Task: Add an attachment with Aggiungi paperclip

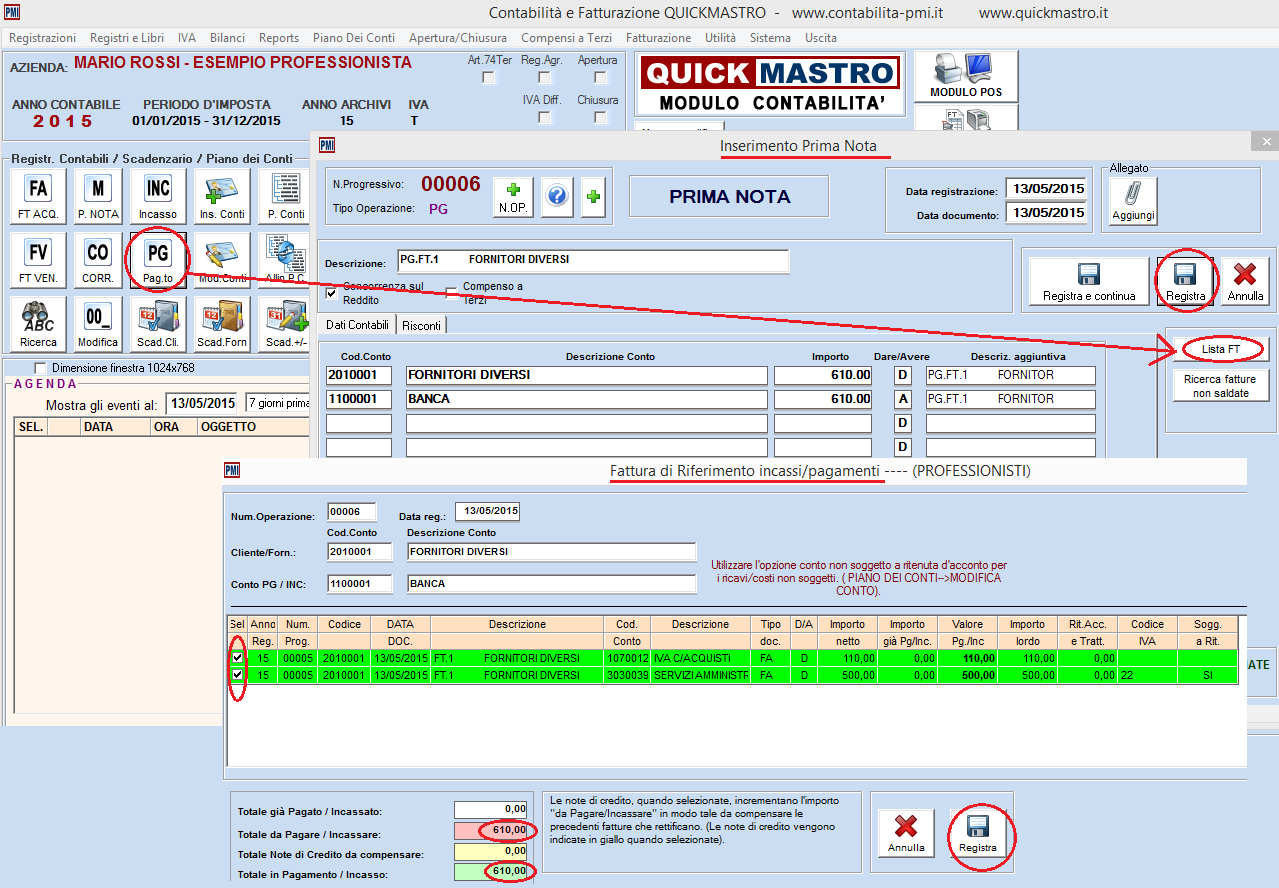Action: click(x=1133, y=202)
